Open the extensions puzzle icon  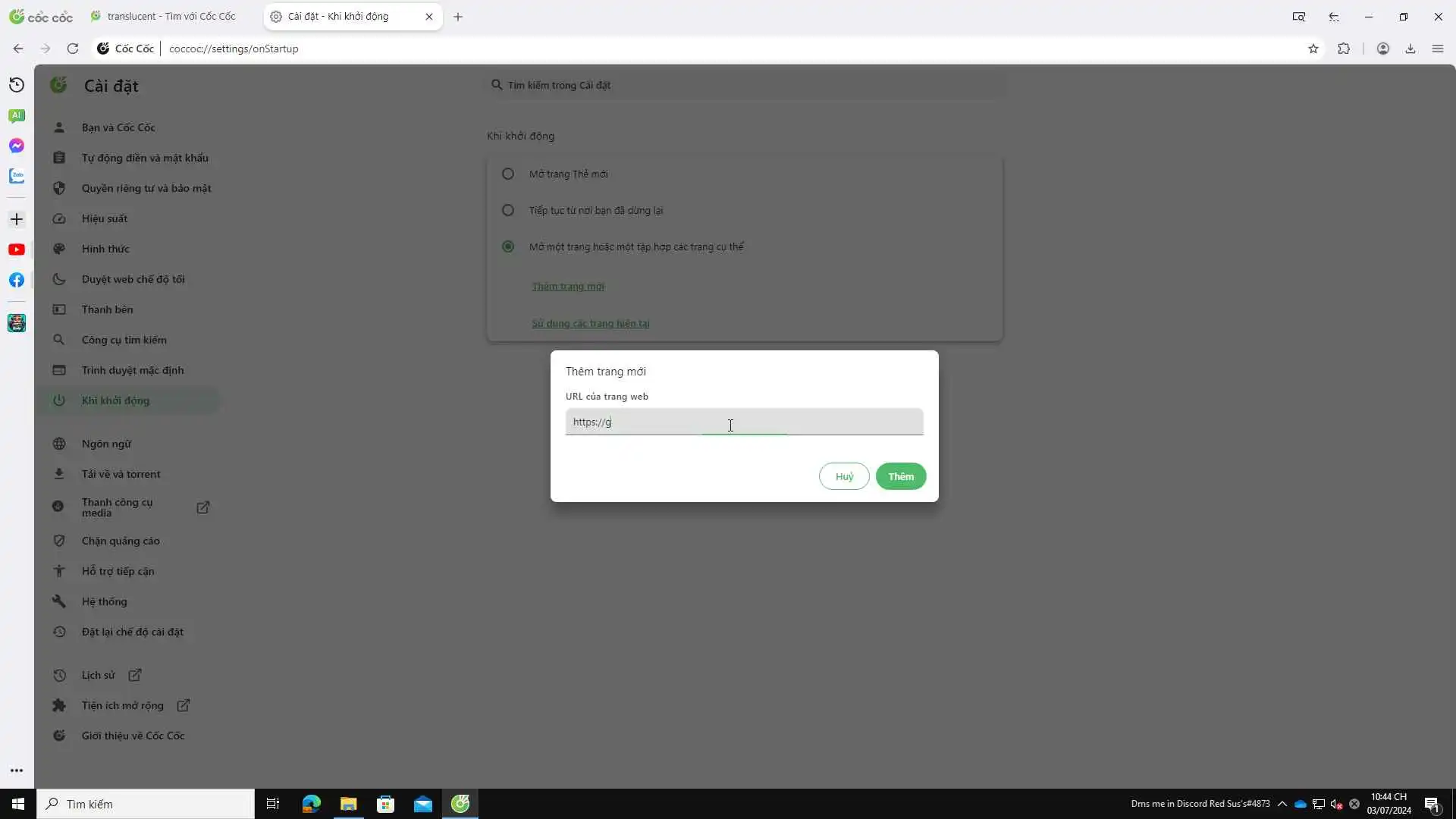[x=1344, y=49]
